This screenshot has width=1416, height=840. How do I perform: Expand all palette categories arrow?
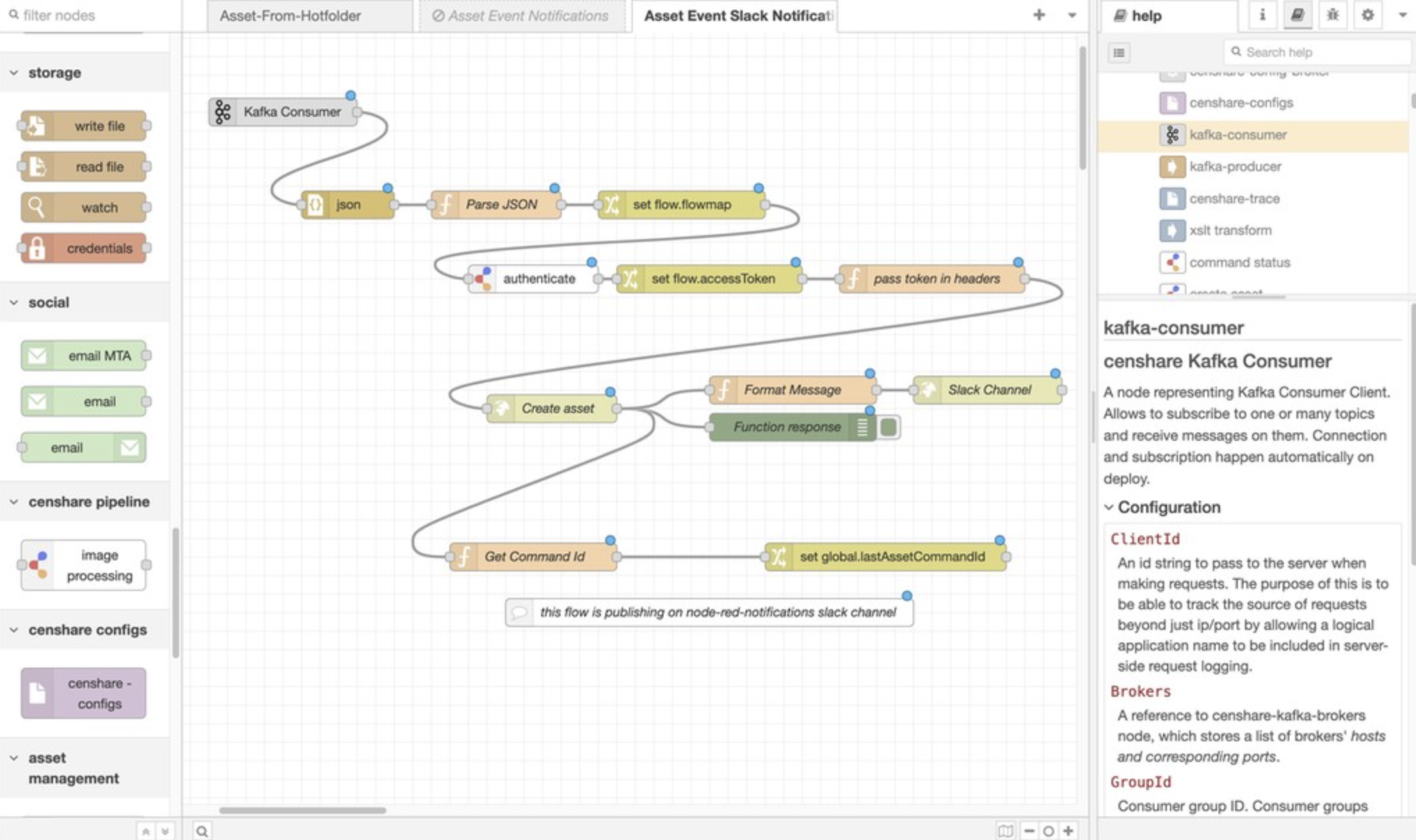[x=166, y=831]
